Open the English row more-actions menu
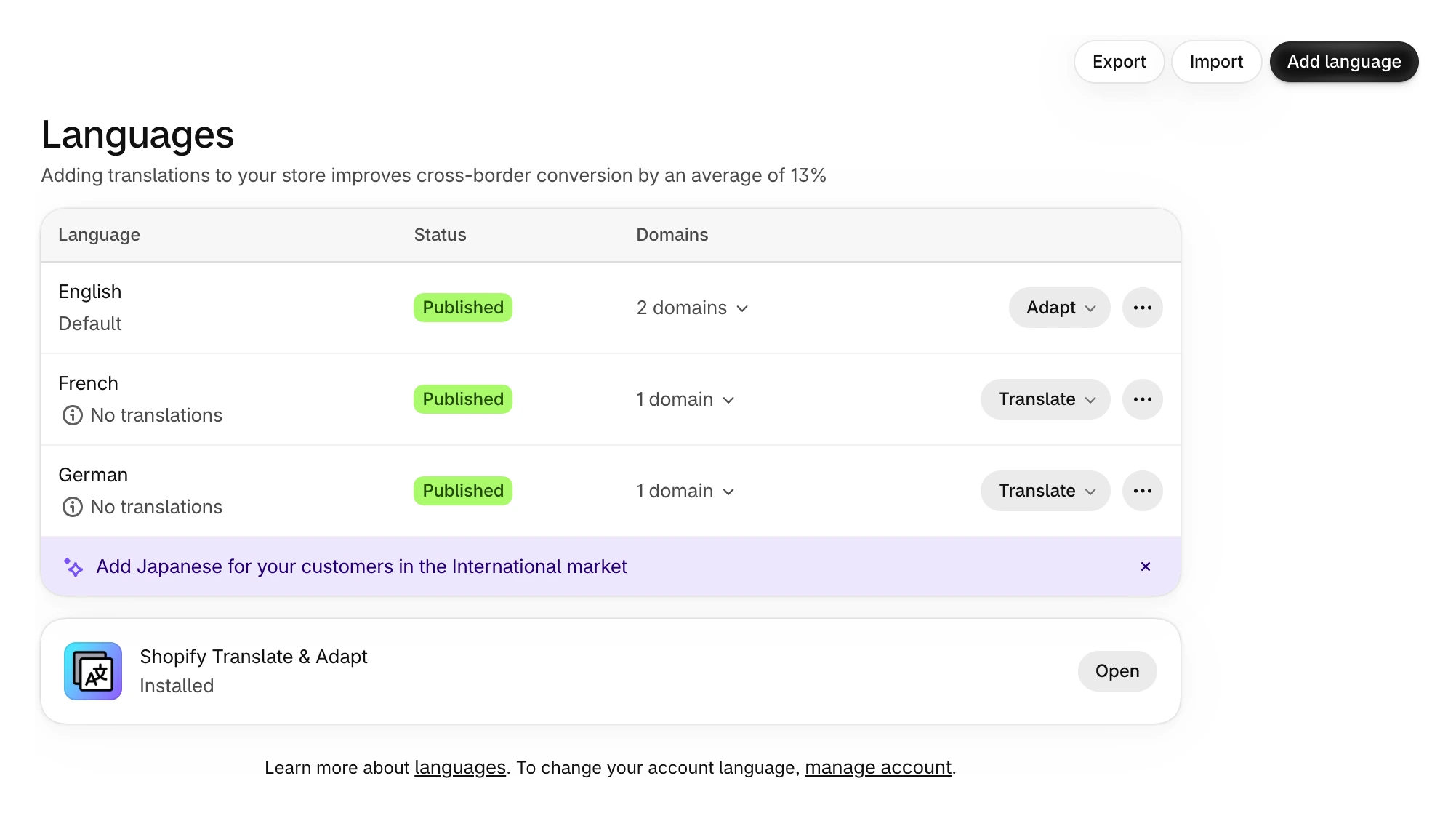 coord(1142,308)
